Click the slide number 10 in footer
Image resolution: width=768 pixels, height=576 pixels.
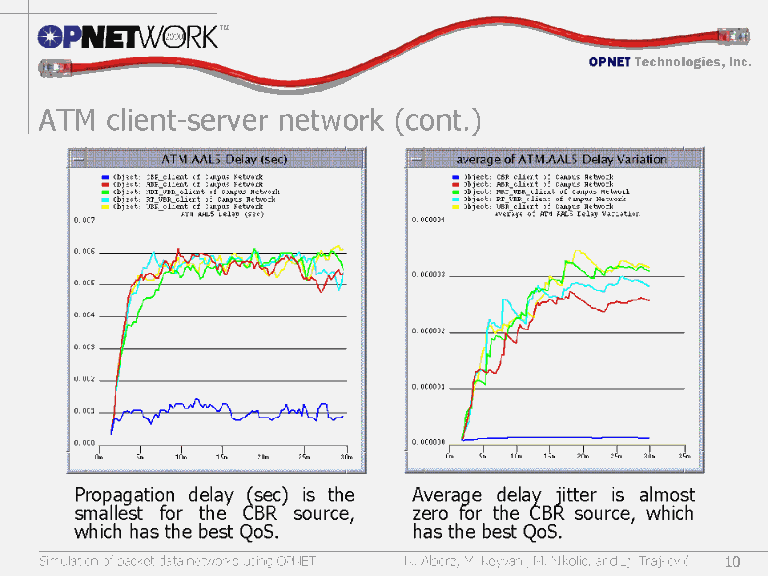tap(732, 561)
